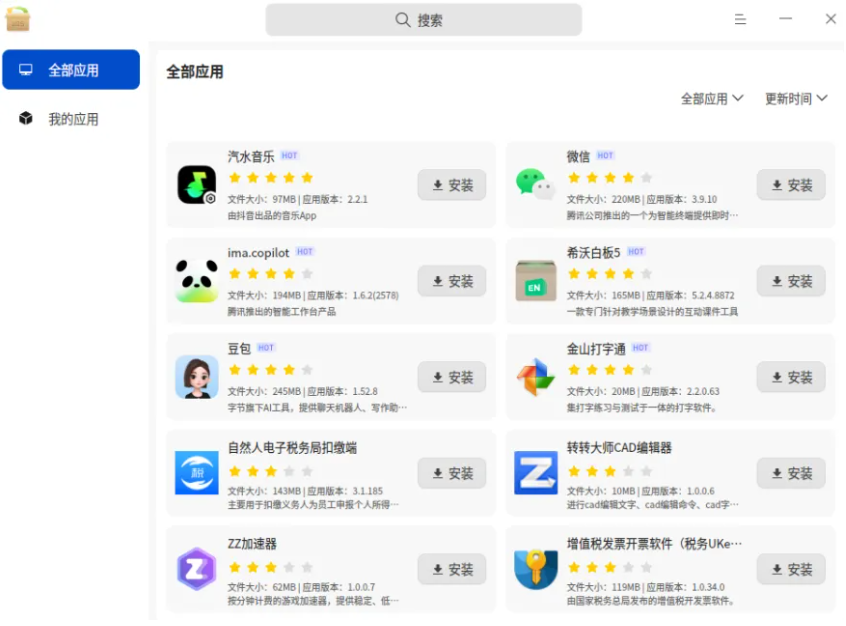Image resolution: width=846 pixels, height=626 pixels.
Task: Click the ZZ加速器 hexagon icon
Action: tap(197, 569)
